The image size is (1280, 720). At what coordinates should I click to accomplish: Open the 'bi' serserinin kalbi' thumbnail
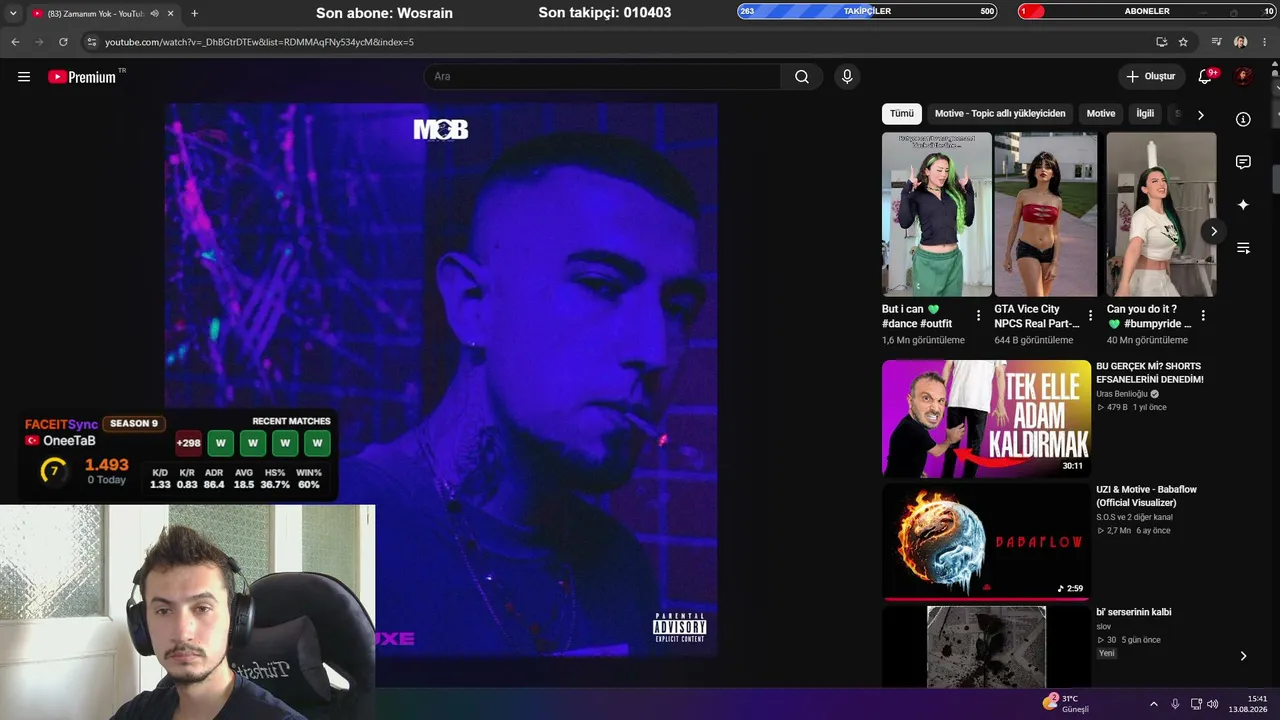click(986, 646)
